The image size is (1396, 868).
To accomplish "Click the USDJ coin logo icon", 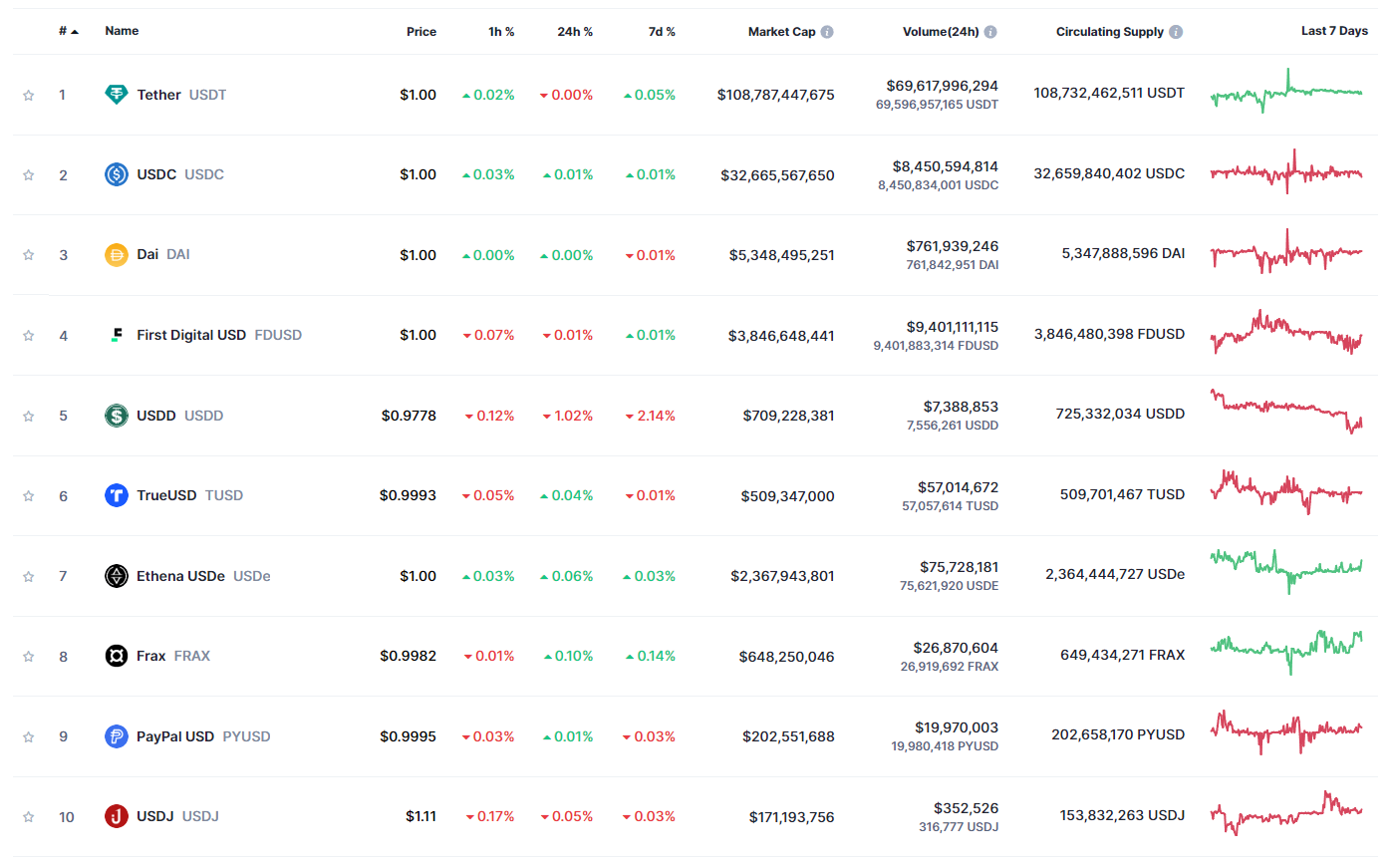I will pyautogui.click(x=117, y=816).
